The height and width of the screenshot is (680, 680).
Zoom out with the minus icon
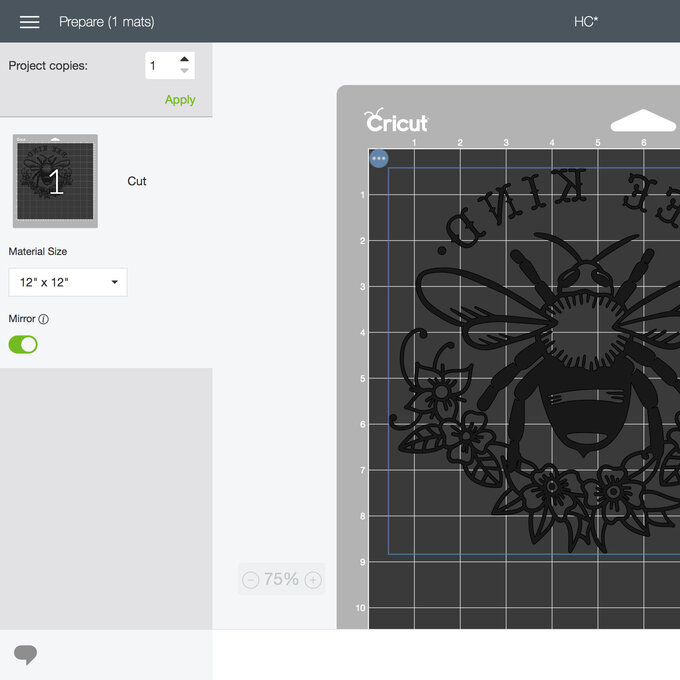coord(251,580)
